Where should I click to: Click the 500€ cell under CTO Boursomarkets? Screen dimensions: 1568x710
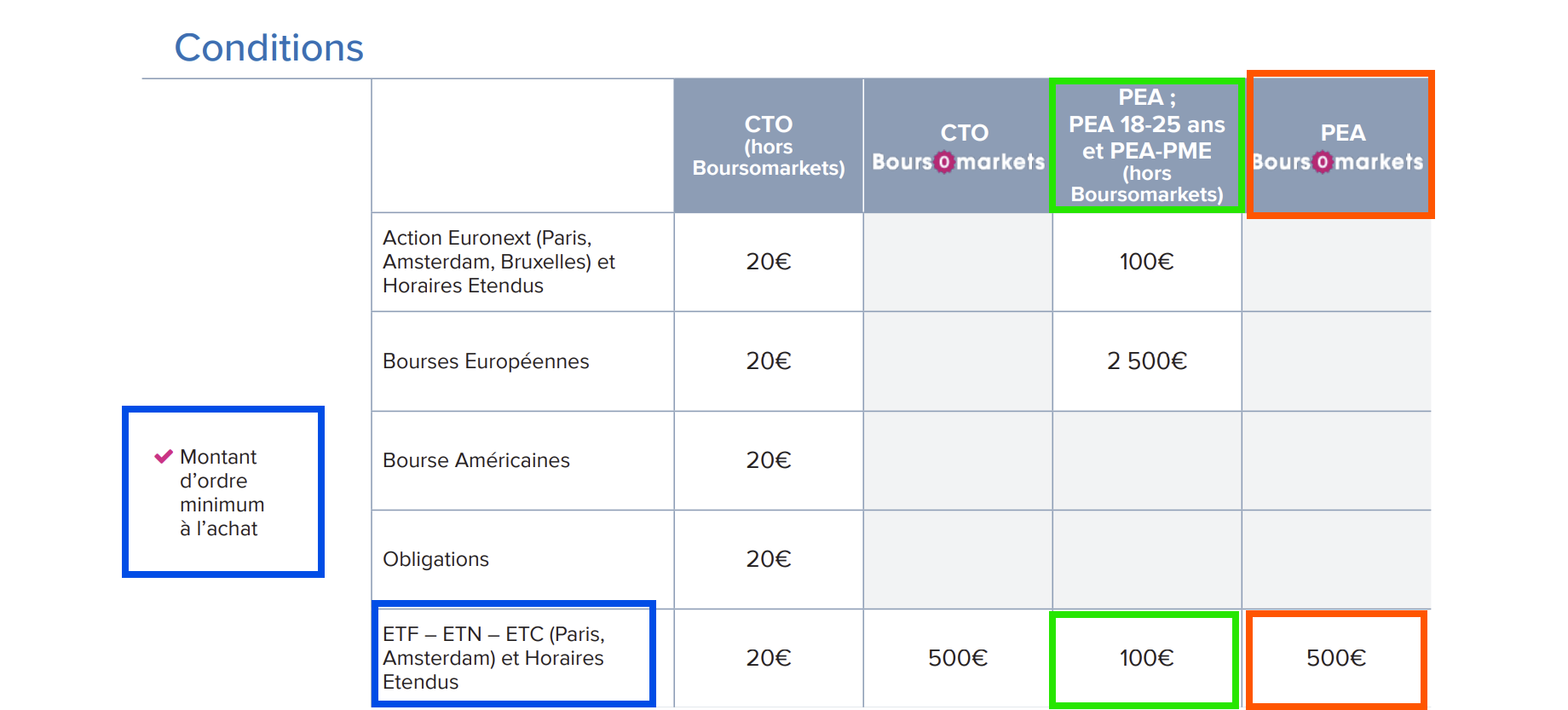(958, 658)
